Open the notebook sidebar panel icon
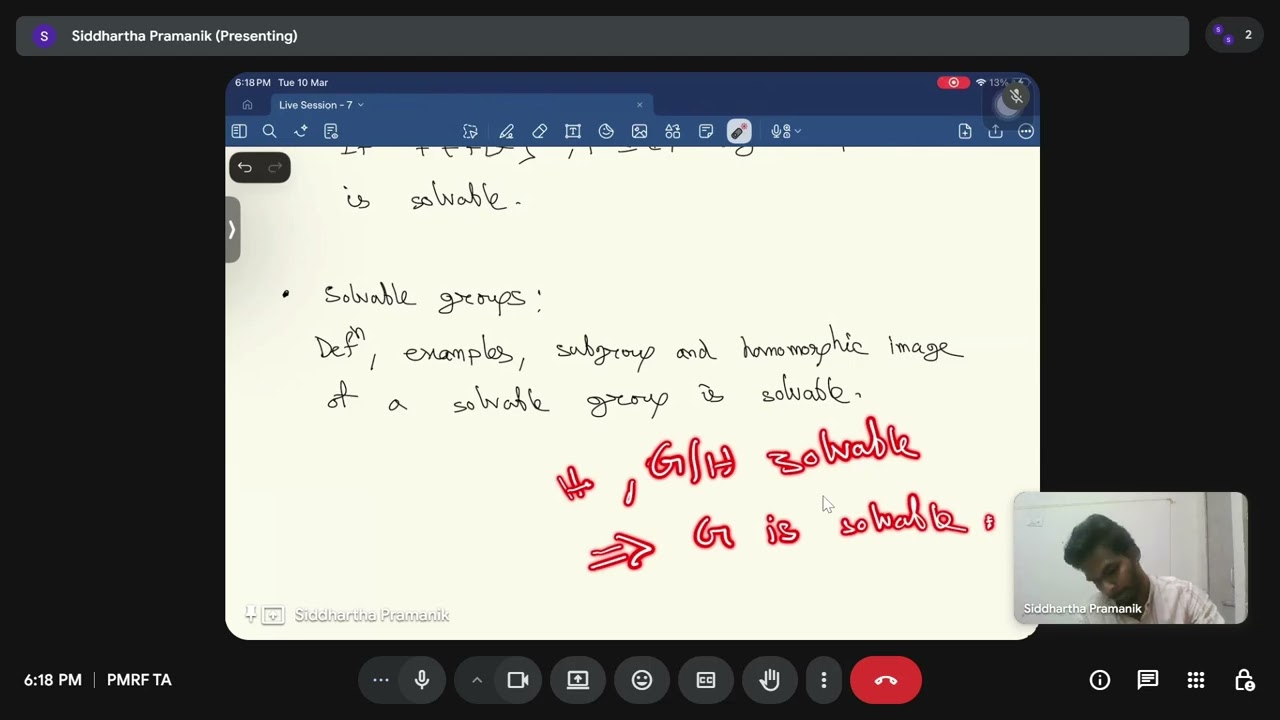Screen dimensions: 1280x720 point(239,131)
